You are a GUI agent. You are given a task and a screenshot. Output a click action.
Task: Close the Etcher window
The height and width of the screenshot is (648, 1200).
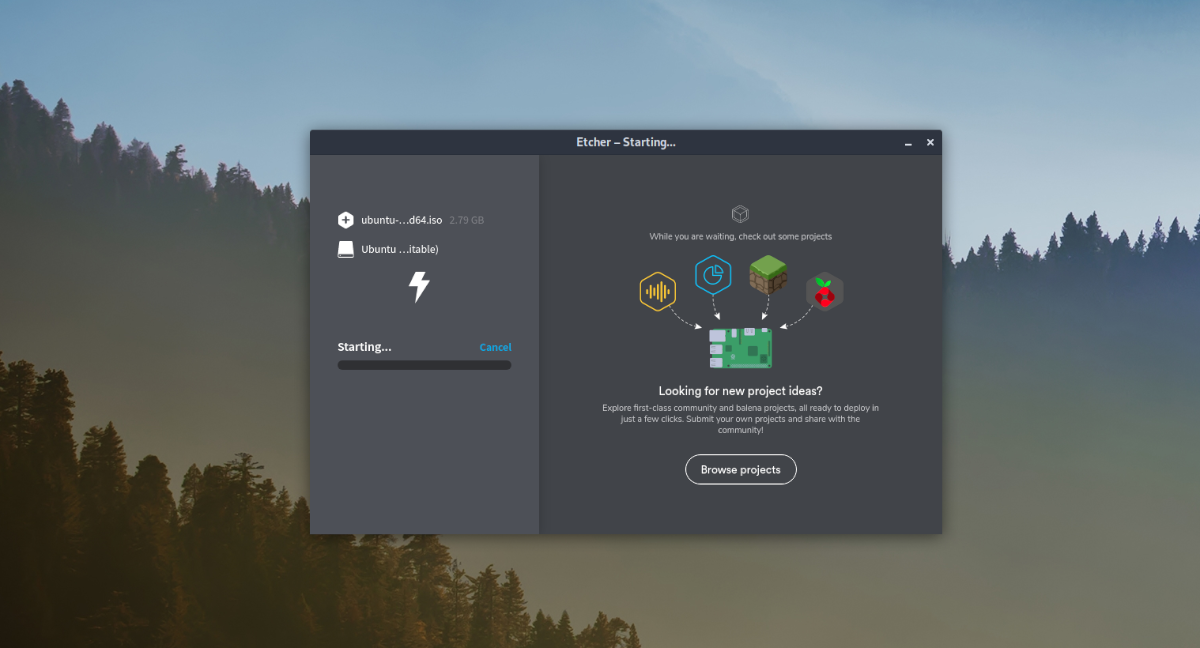(930, 143)
